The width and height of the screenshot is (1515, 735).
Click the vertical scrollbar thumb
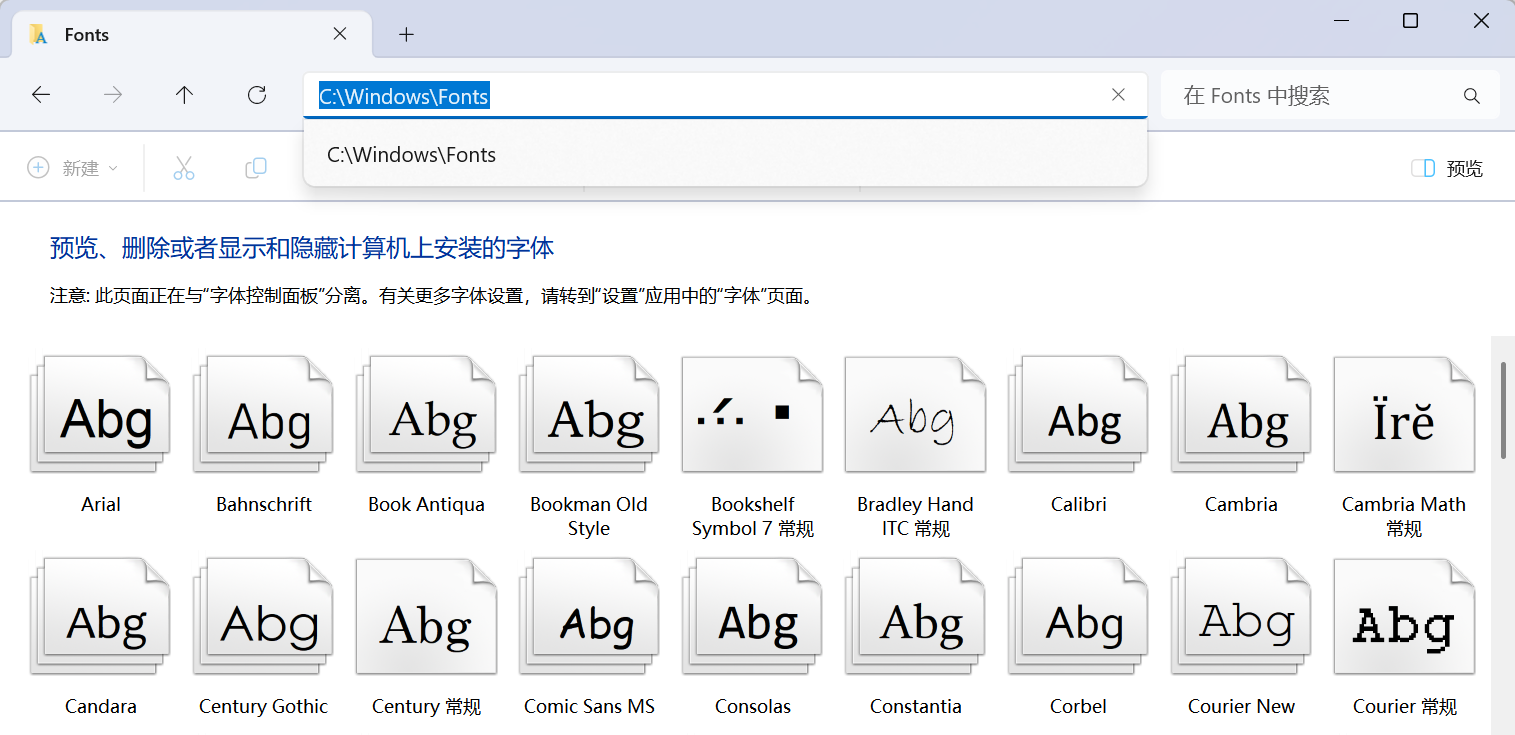[x=1503, y=410]
